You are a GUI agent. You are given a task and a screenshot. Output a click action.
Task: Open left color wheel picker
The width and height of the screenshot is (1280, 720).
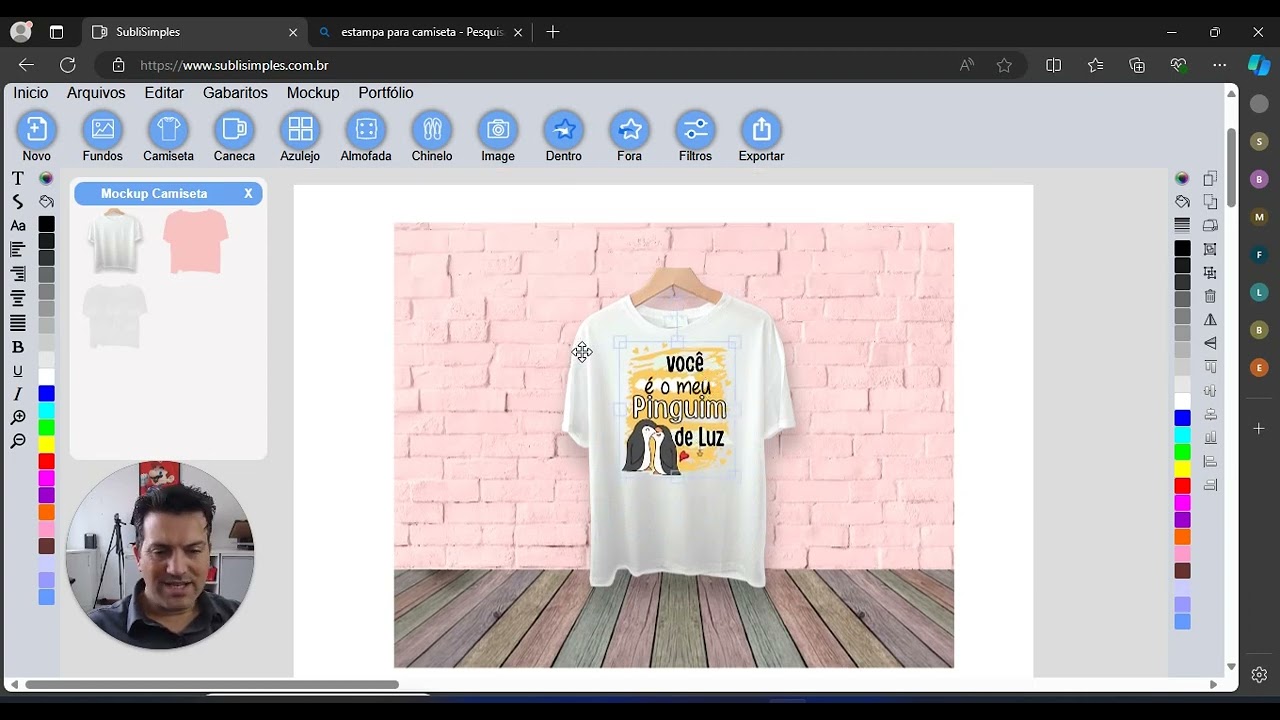pyautogui.click(x=46, y=178)
